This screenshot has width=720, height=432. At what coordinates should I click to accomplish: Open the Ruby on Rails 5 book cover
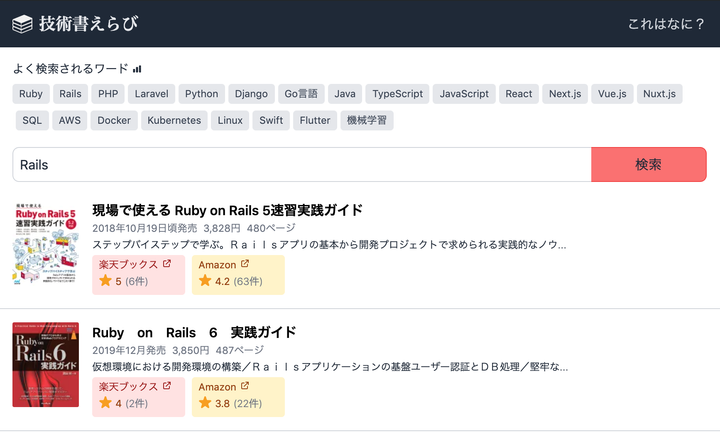click(x=45, y=244)
